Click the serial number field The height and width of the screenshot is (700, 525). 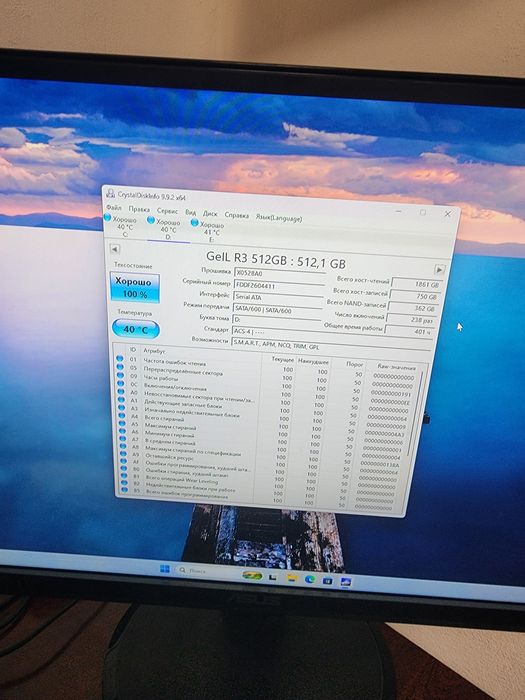279,286
